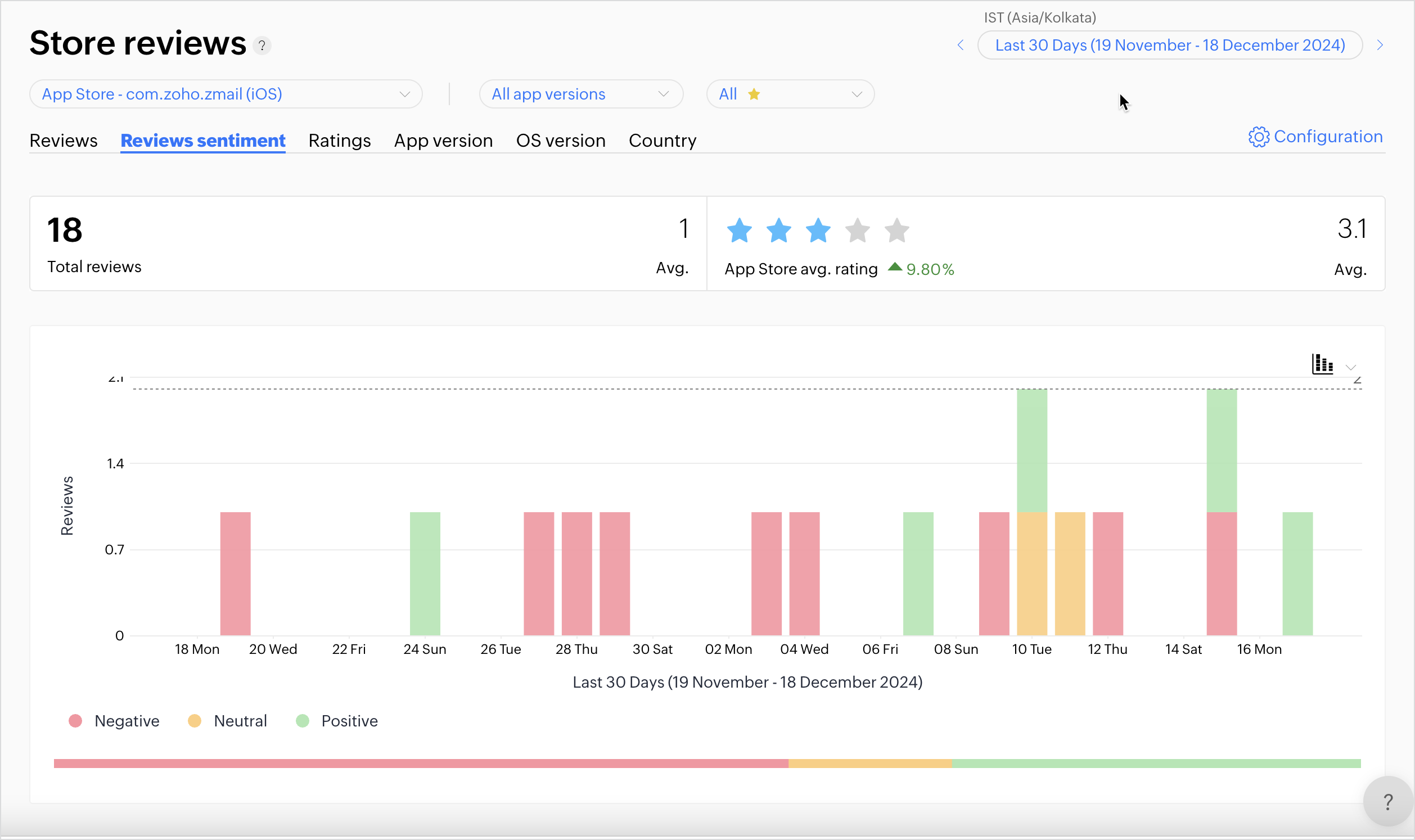1415x840 pixels.
Task: Click the Configuration gear icon
Action: [x=1258, y=137]
